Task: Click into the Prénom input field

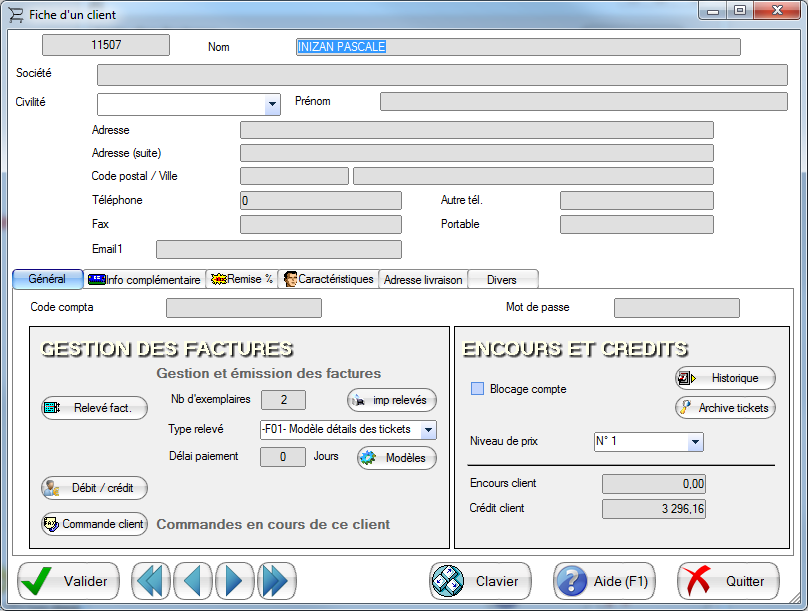Action: (x=584, y=101)
